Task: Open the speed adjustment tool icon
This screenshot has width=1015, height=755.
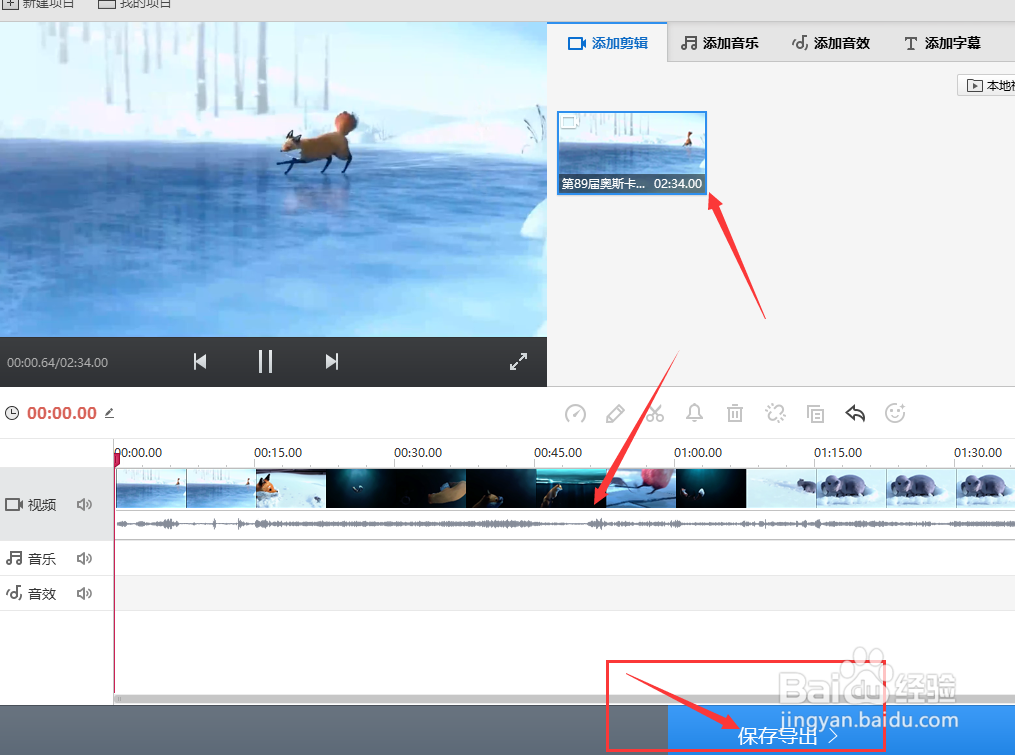Action: coord(575,413)
